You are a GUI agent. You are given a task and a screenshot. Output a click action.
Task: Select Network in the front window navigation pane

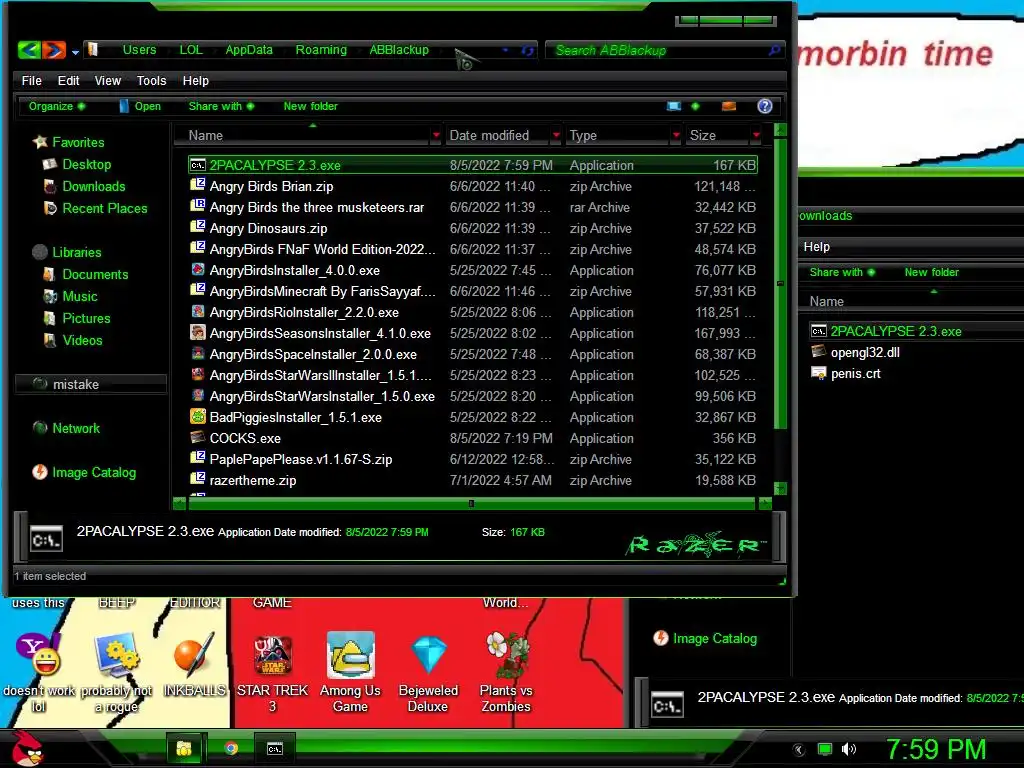point(66,428)
